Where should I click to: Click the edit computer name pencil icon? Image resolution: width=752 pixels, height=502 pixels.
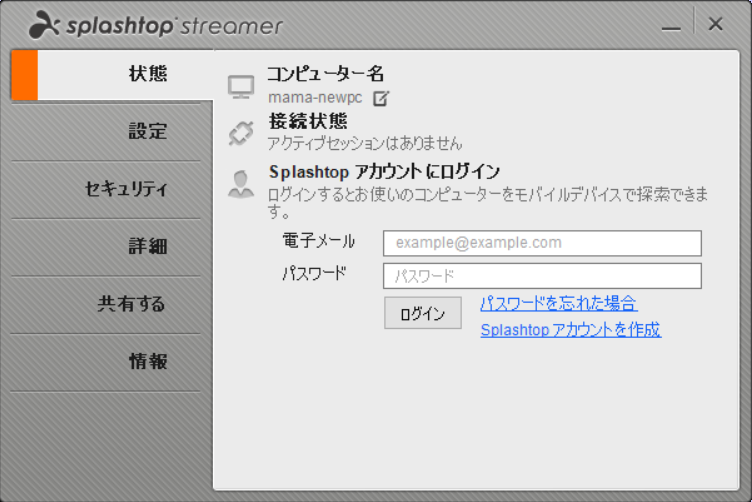click(381, 98)
